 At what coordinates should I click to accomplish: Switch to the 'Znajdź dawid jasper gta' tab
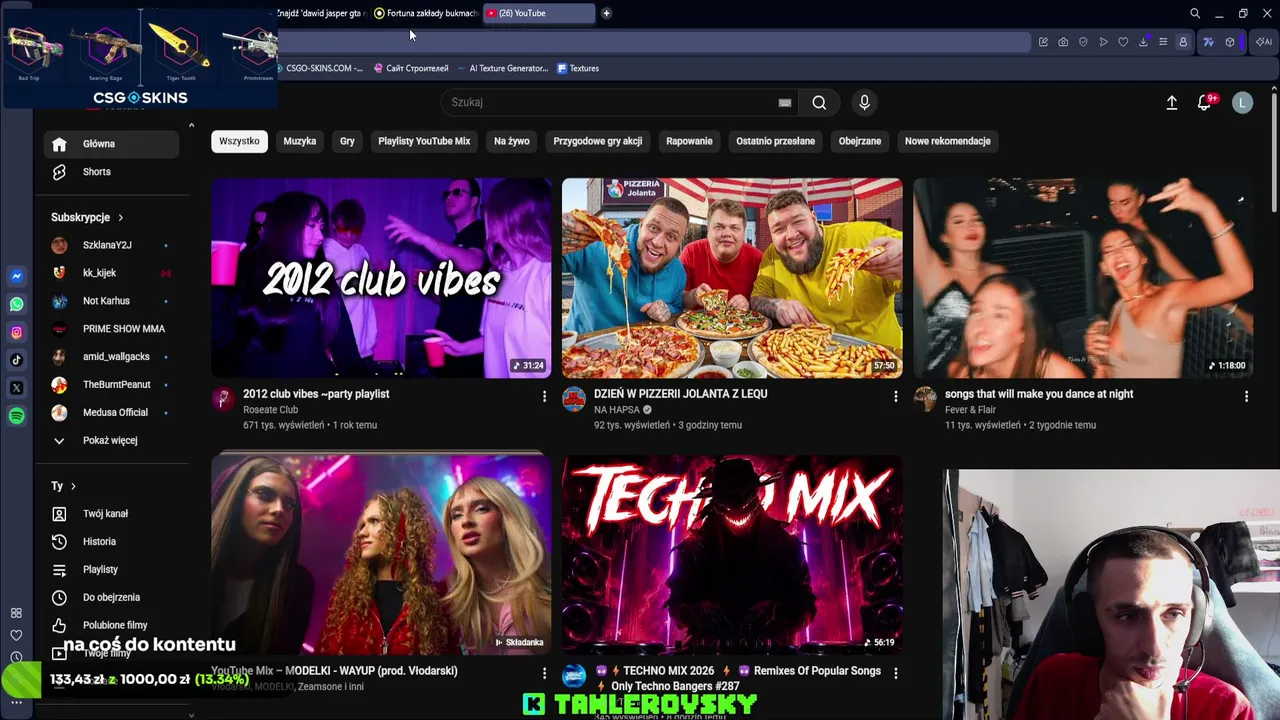(322, 13)
